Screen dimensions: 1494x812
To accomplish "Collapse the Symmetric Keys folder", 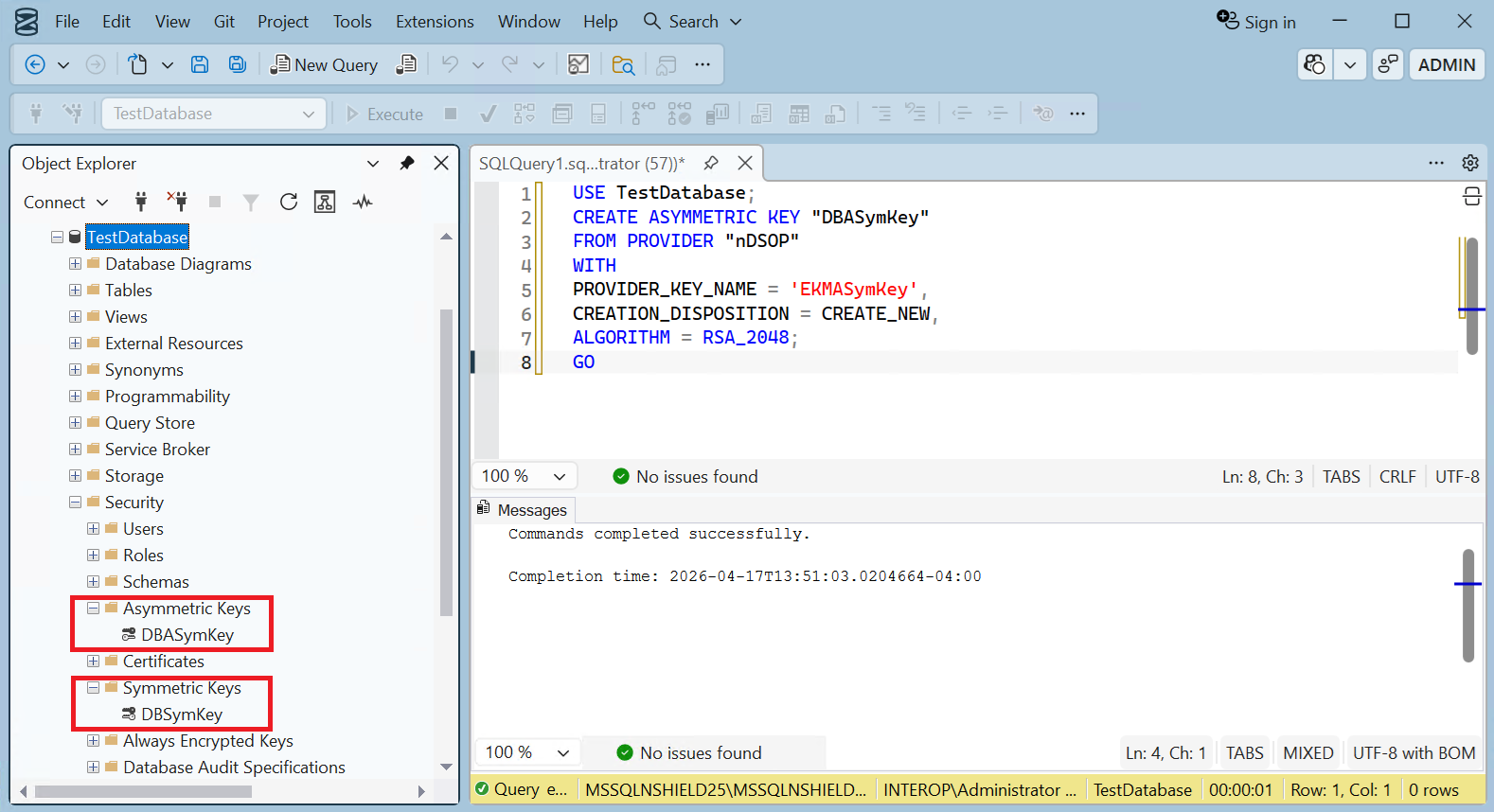I will 93,688.
